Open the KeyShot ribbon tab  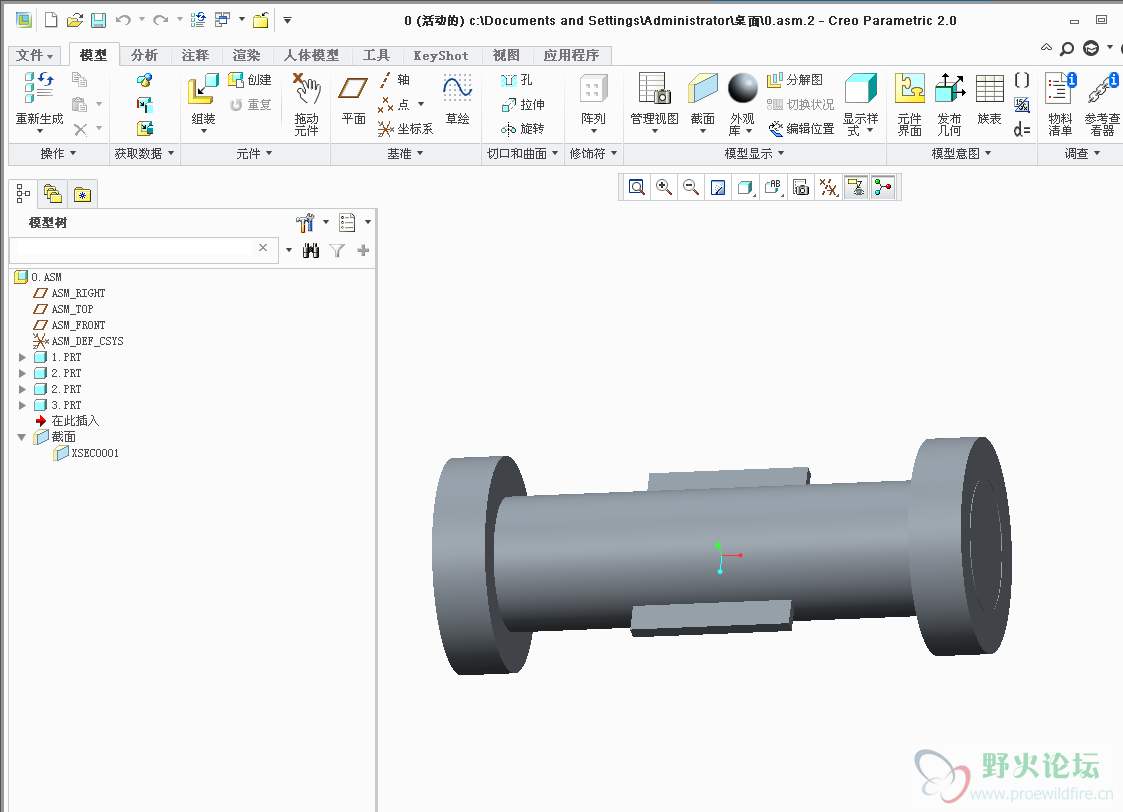440,56
